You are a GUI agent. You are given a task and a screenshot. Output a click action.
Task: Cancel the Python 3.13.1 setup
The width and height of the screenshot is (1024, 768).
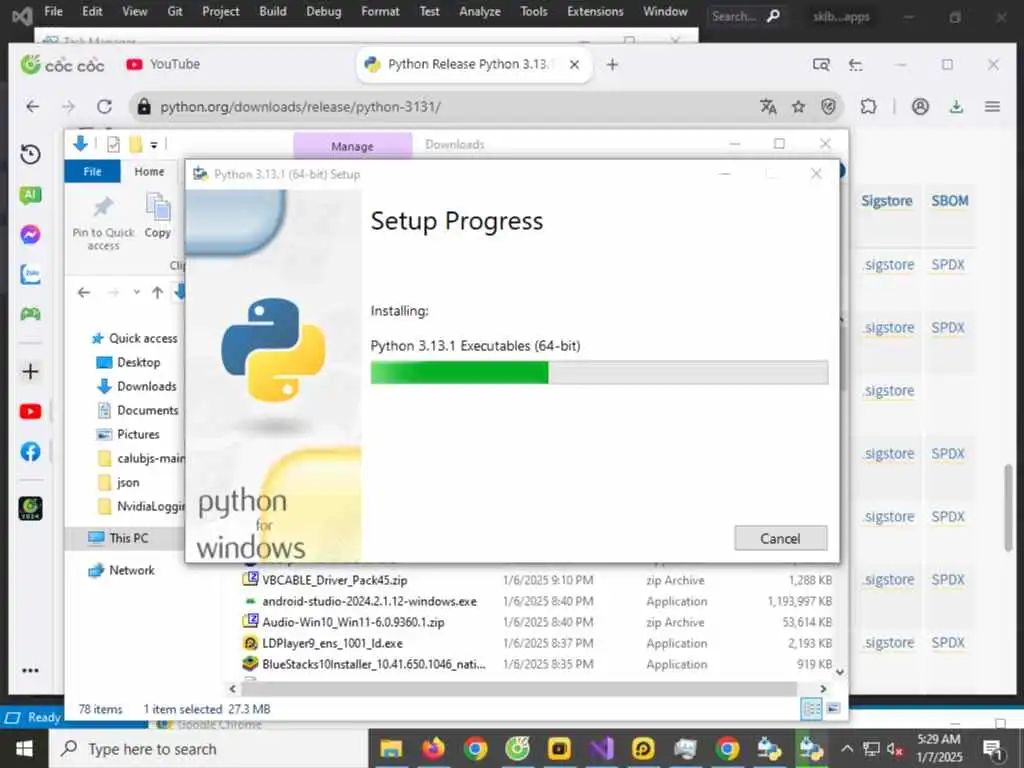(780, 538)
